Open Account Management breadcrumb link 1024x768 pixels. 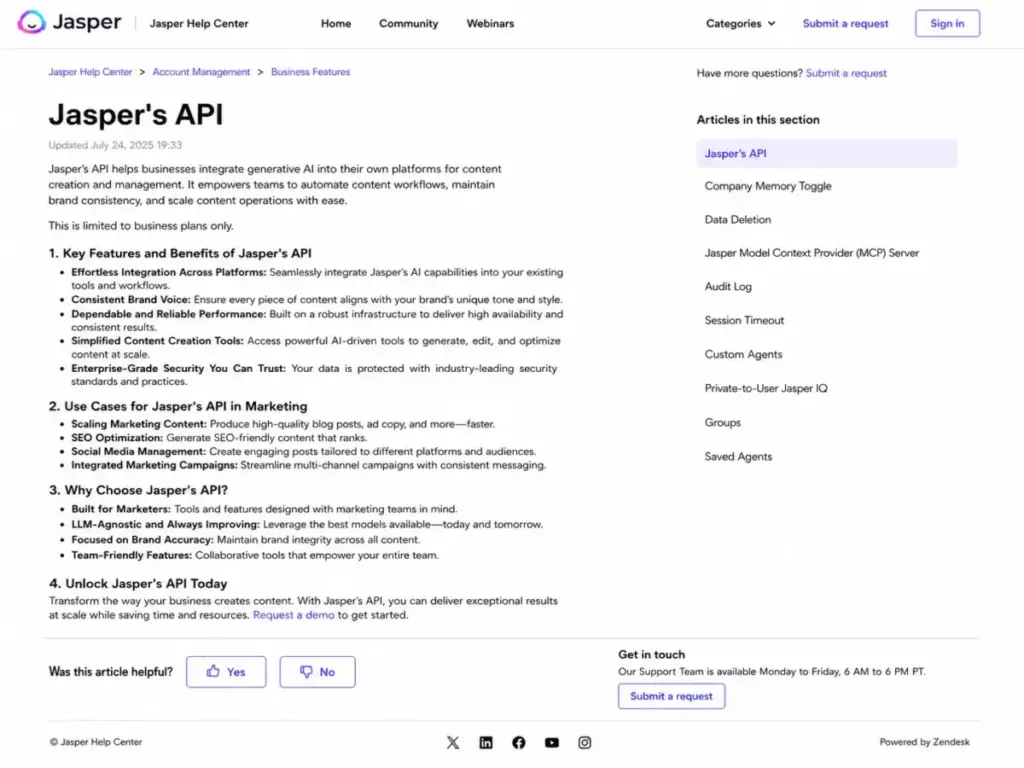[x=201, y=72]
